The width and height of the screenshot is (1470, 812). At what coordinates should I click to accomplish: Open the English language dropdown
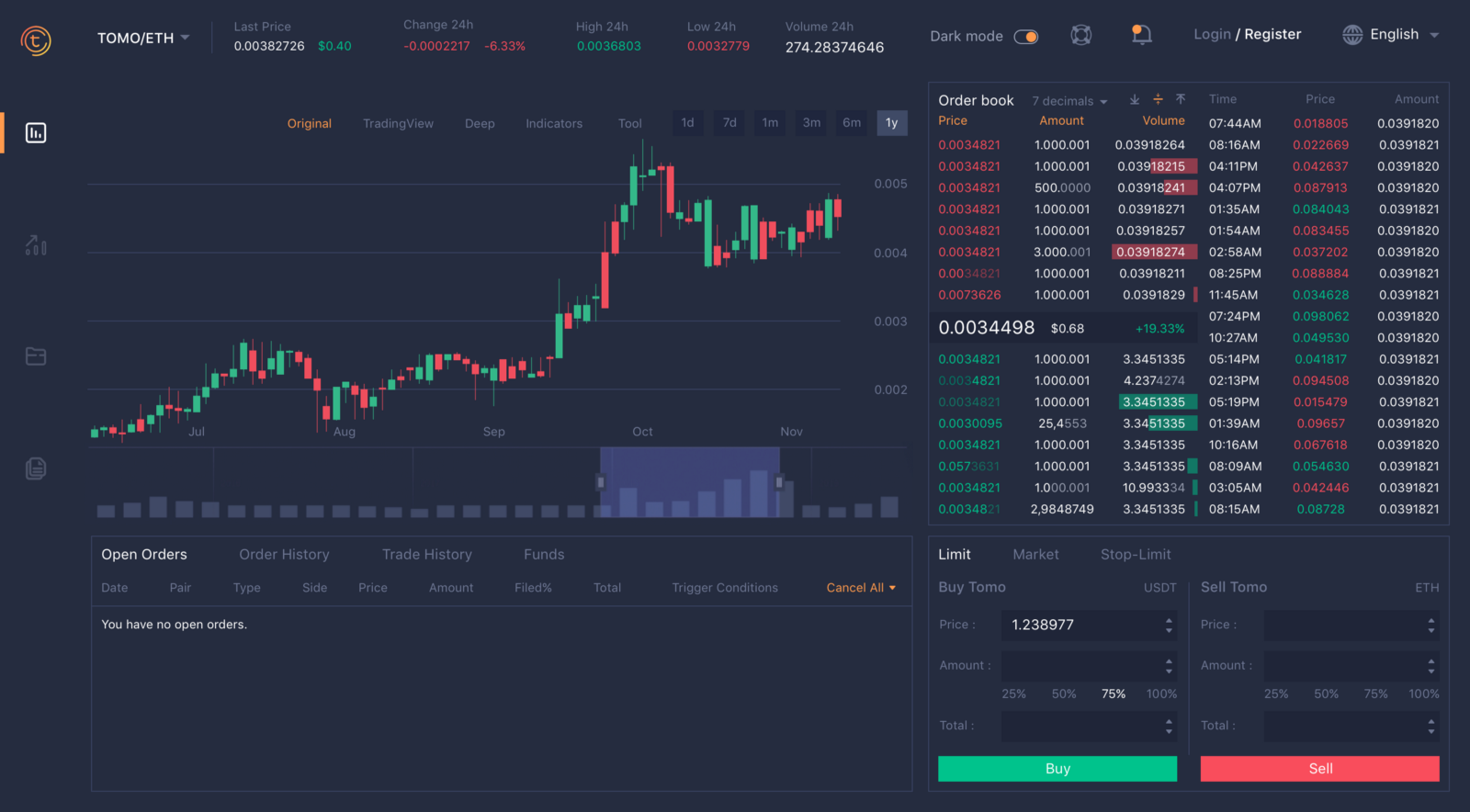[1404, 35]
